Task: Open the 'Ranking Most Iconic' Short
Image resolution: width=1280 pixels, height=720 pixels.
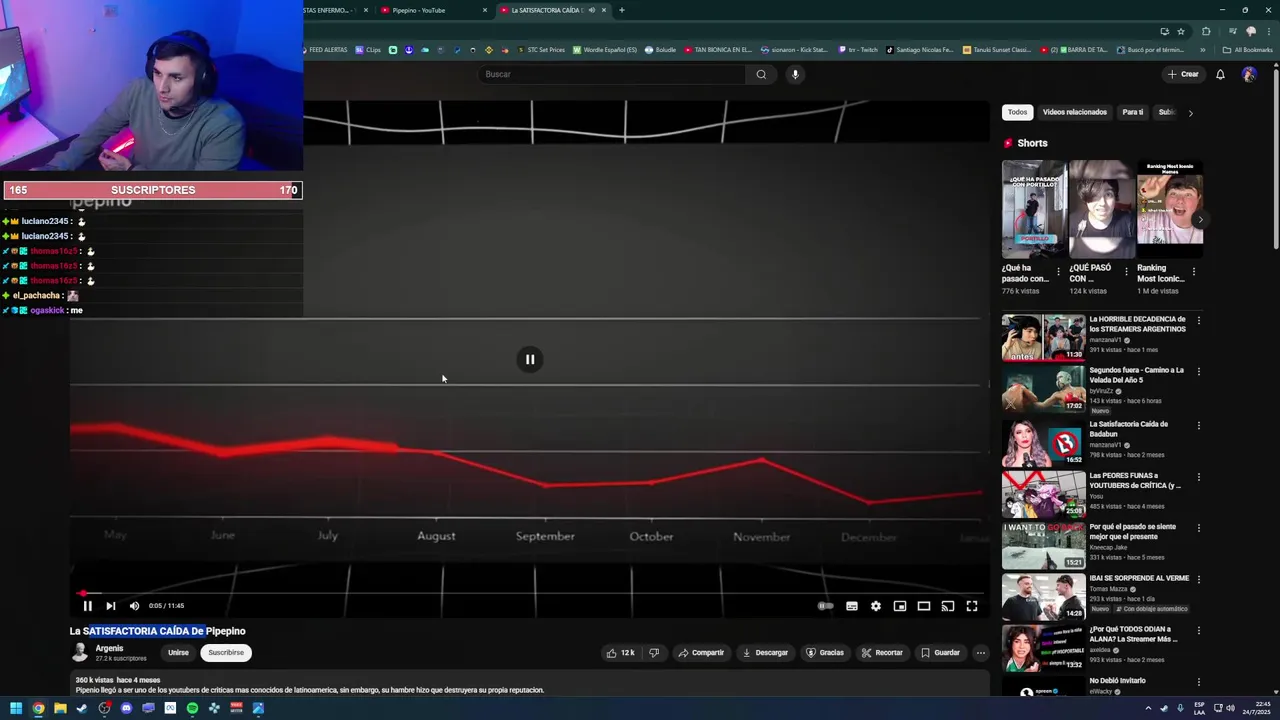Action: tap(1169, 210)
